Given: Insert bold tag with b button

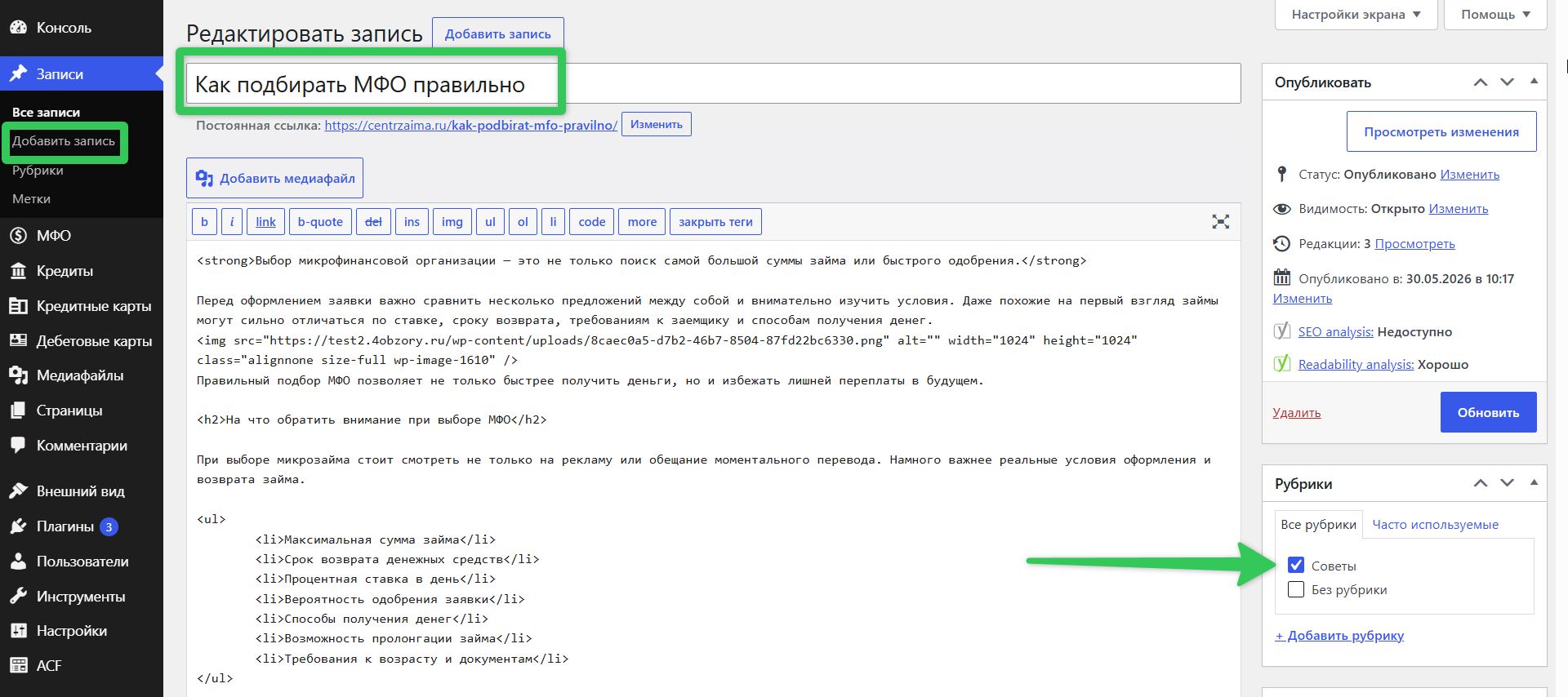Looking at the screenshot, I should tap(204, 221).
